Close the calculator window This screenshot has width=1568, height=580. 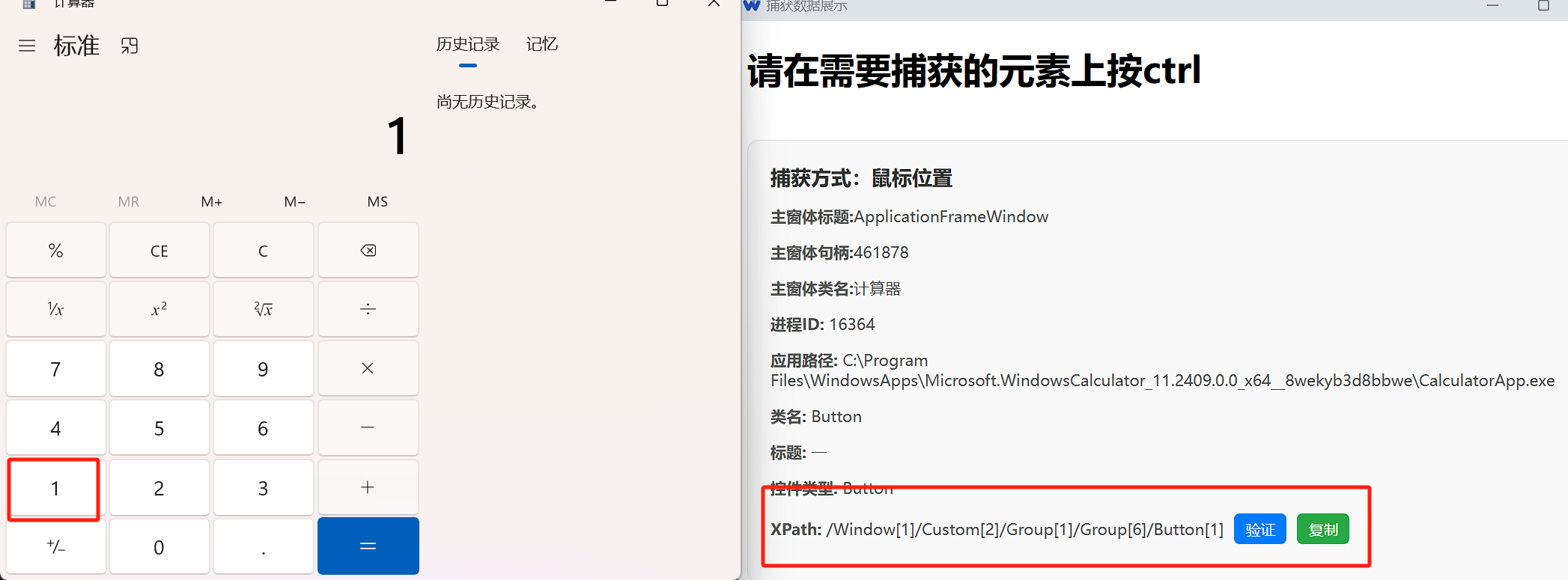[x=714, y=4]
